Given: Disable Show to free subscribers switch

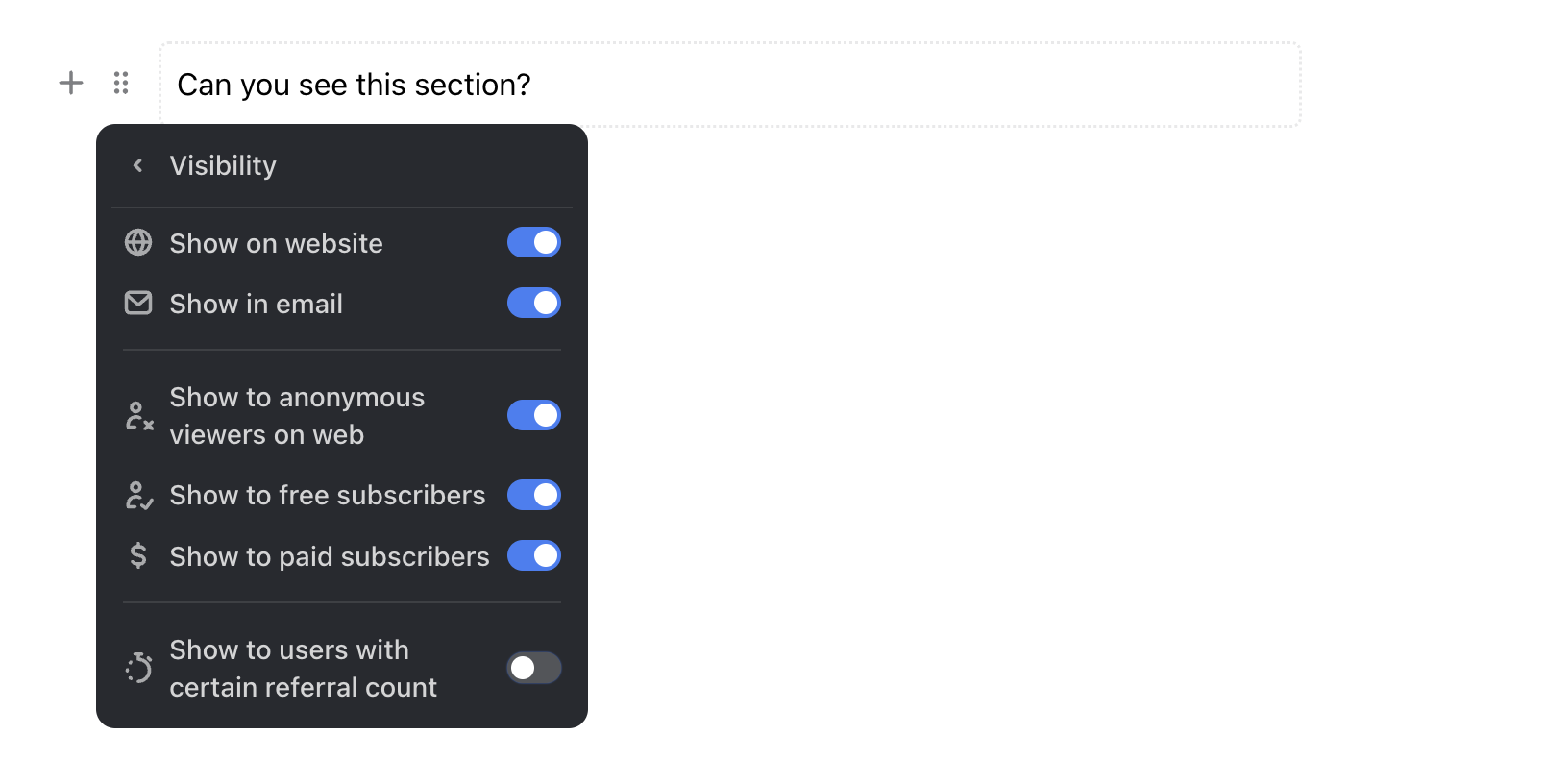Looking at the screenshot, I should tap(534, 495).
